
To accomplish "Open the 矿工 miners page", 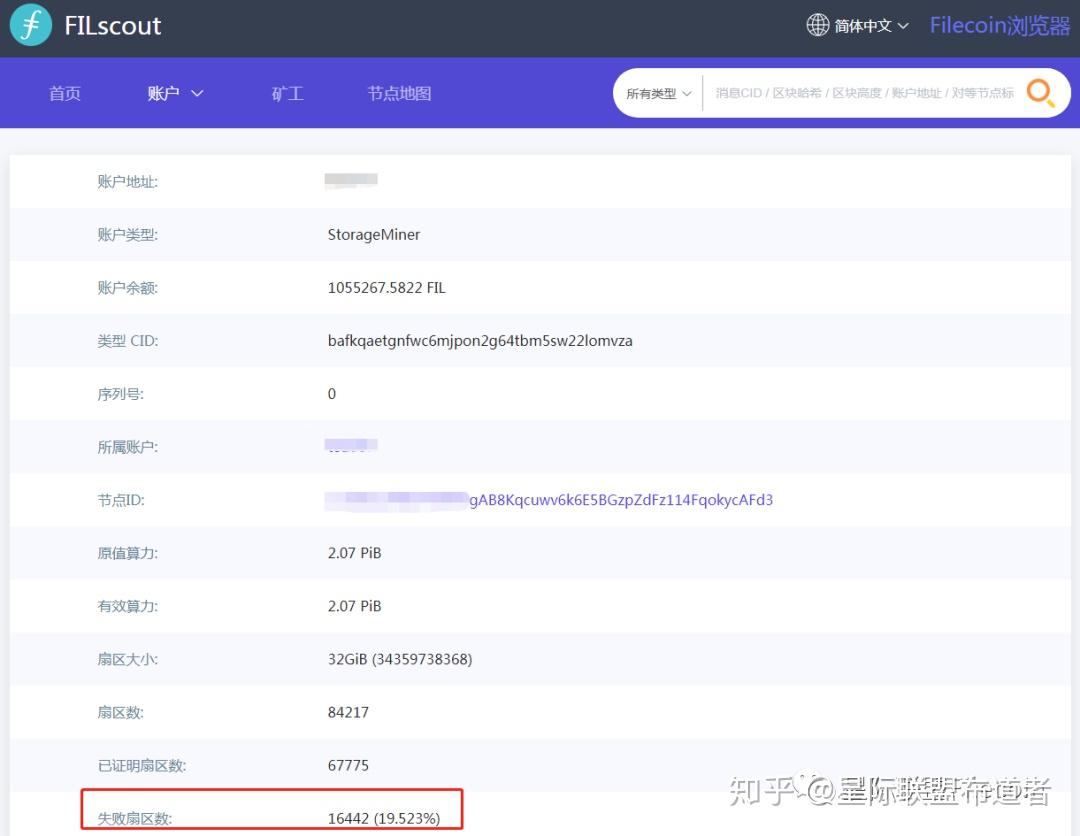I will pyautogui.click(x=287, y=93).
